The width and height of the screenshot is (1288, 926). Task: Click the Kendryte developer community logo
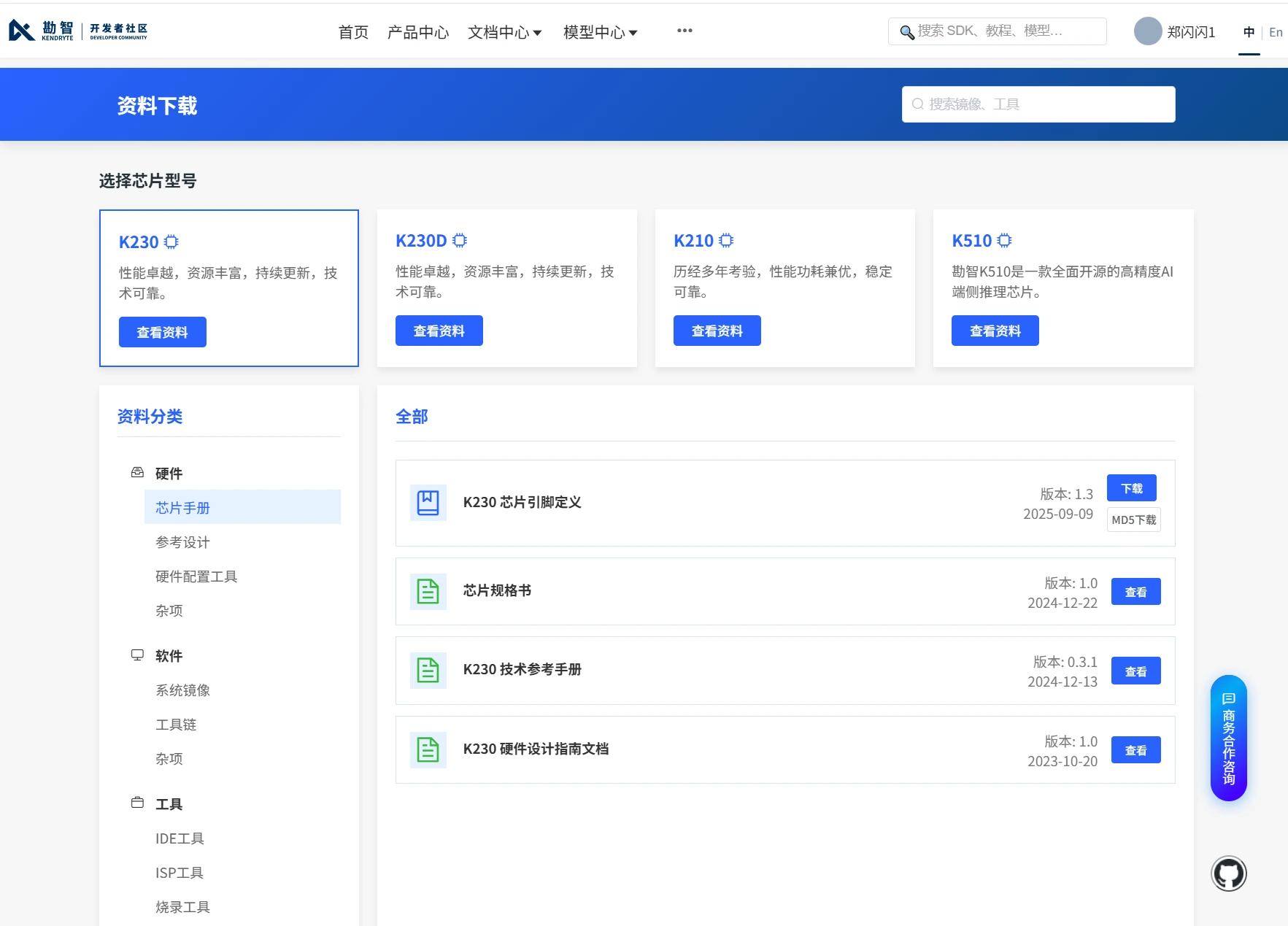coord(78,31)
